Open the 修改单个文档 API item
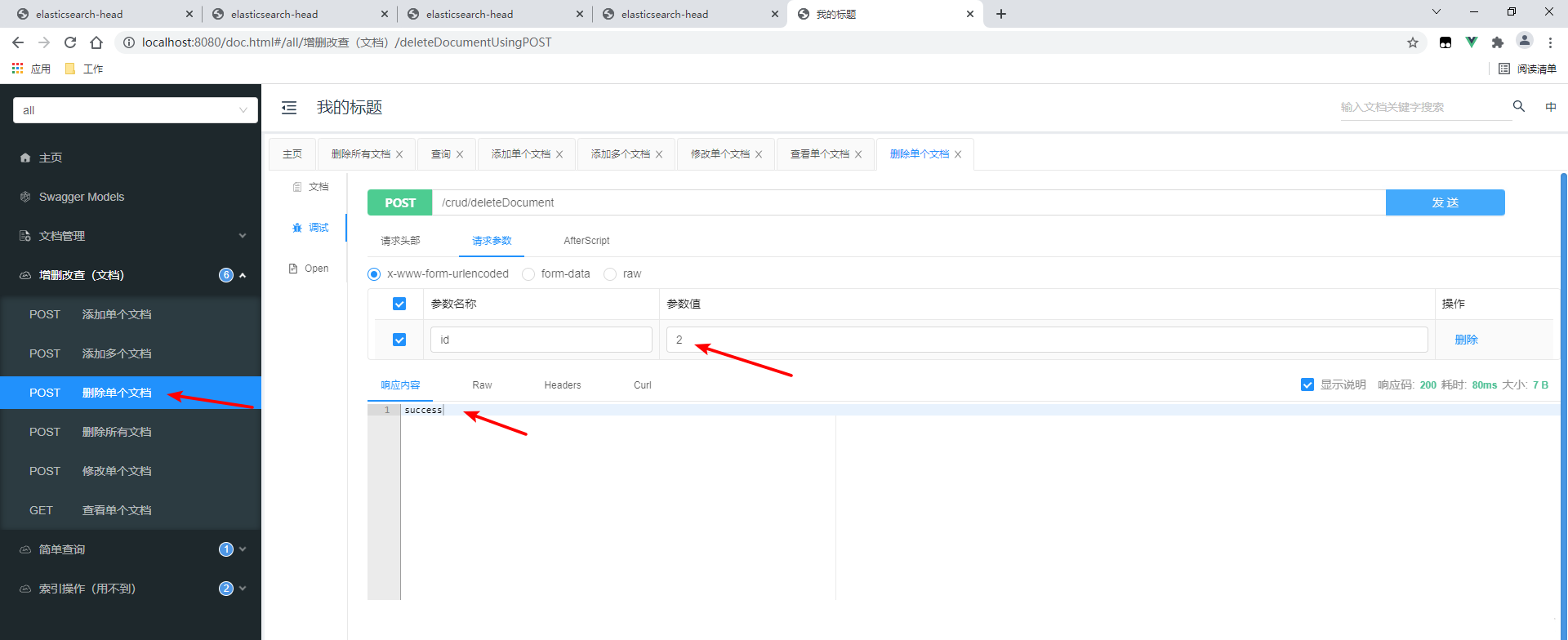 [x=131, y=471]
